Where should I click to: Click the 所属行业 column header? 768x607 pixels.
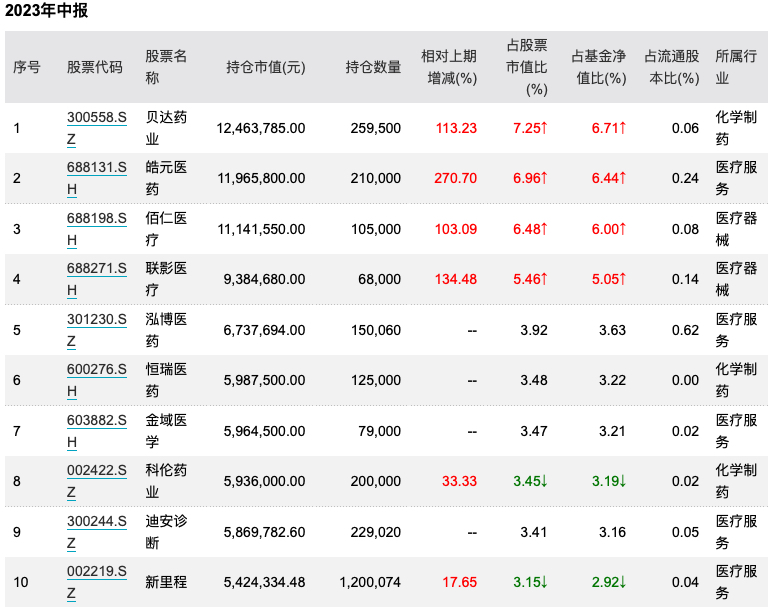pyautogui.click(x=736, y=67)
